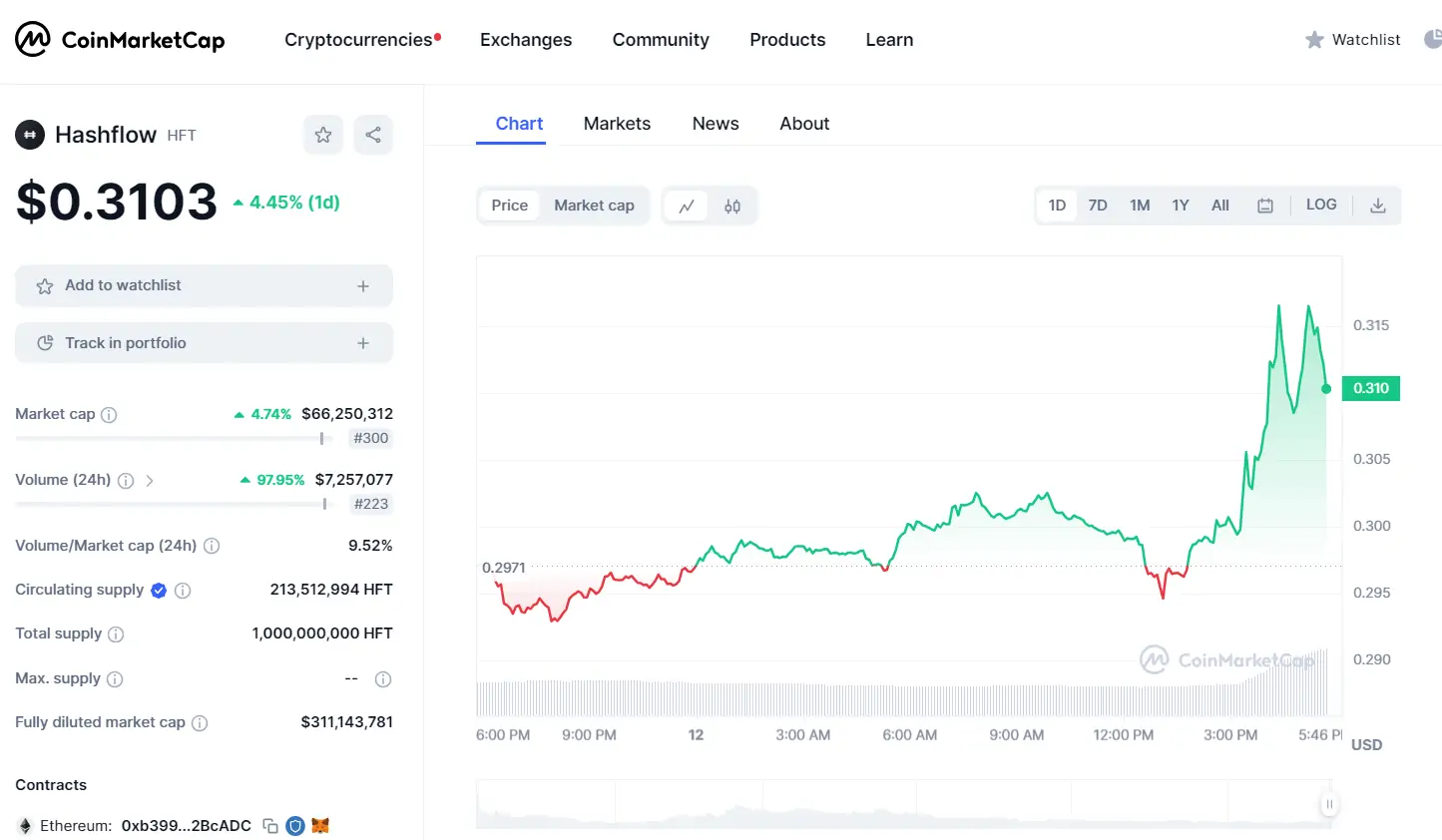Click Track in portfolio button

click(x=204, y=343)
